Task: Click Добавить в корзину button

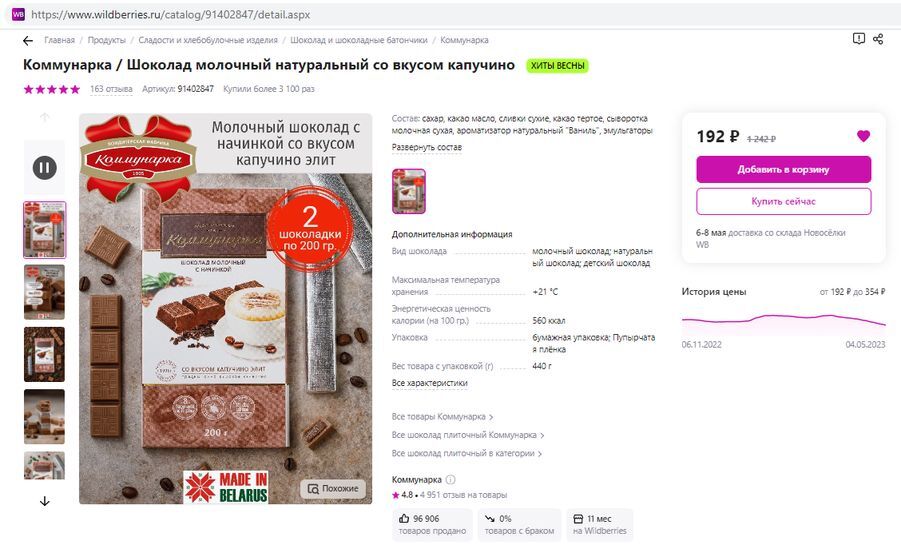Action: pyautogui.click(x=784, y=170)
